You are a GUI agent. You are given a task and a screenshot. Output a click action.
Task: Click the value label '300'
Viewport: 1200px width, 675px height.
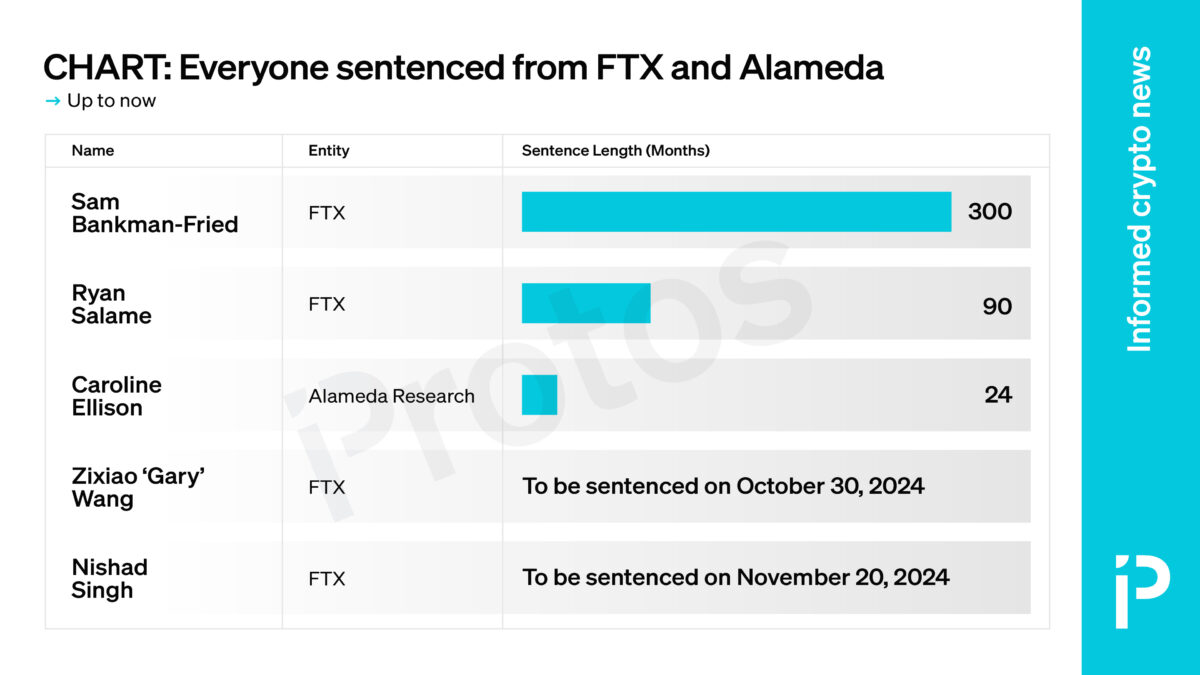pyautogui.click(x=990, y=212)
